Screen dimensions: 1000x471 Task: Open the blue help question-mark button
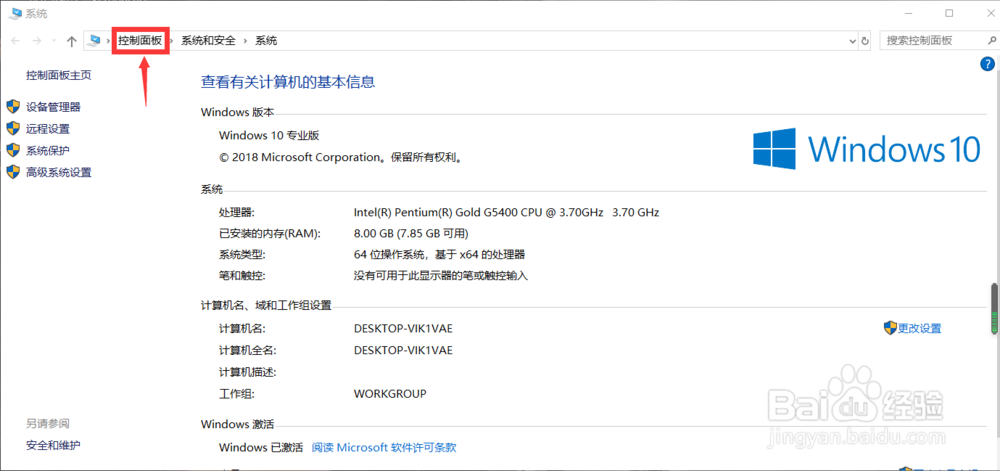[x=987, y=63]
